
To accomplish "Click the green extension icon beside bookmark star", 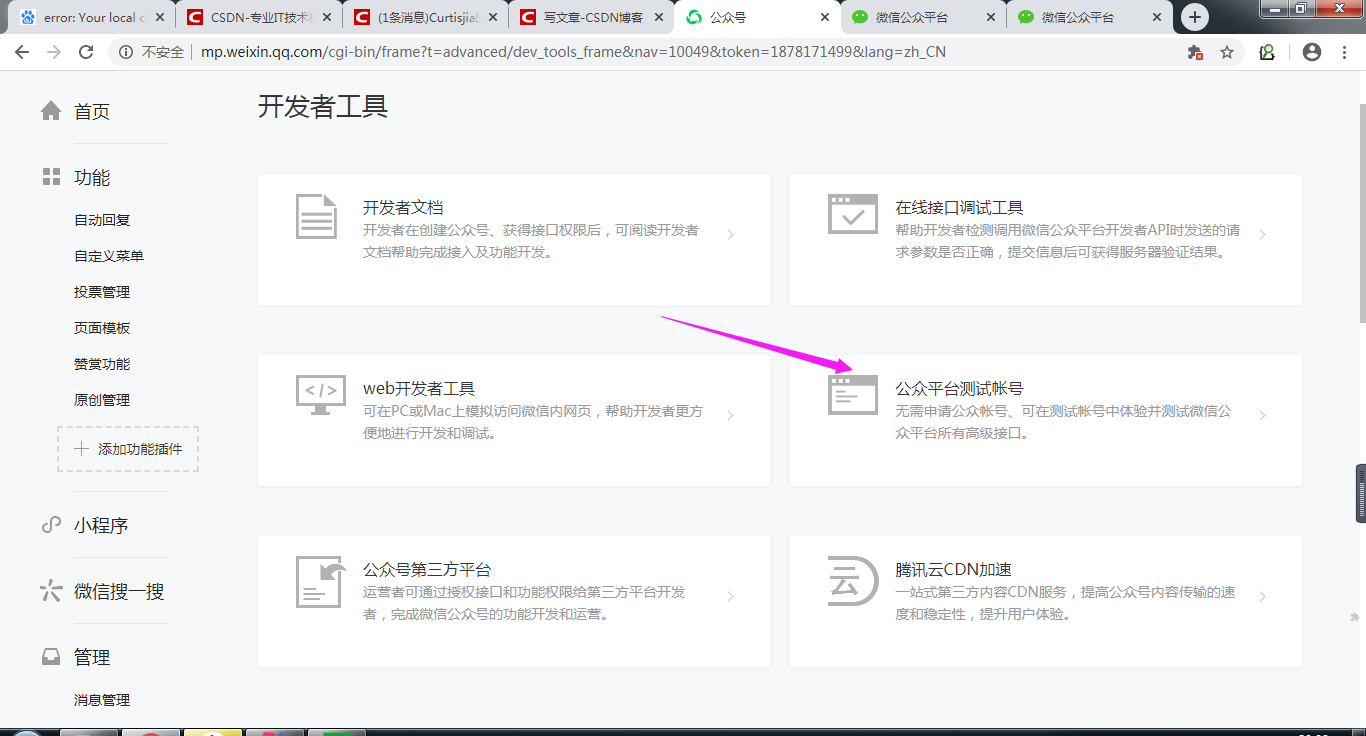I will point(1267,52).
